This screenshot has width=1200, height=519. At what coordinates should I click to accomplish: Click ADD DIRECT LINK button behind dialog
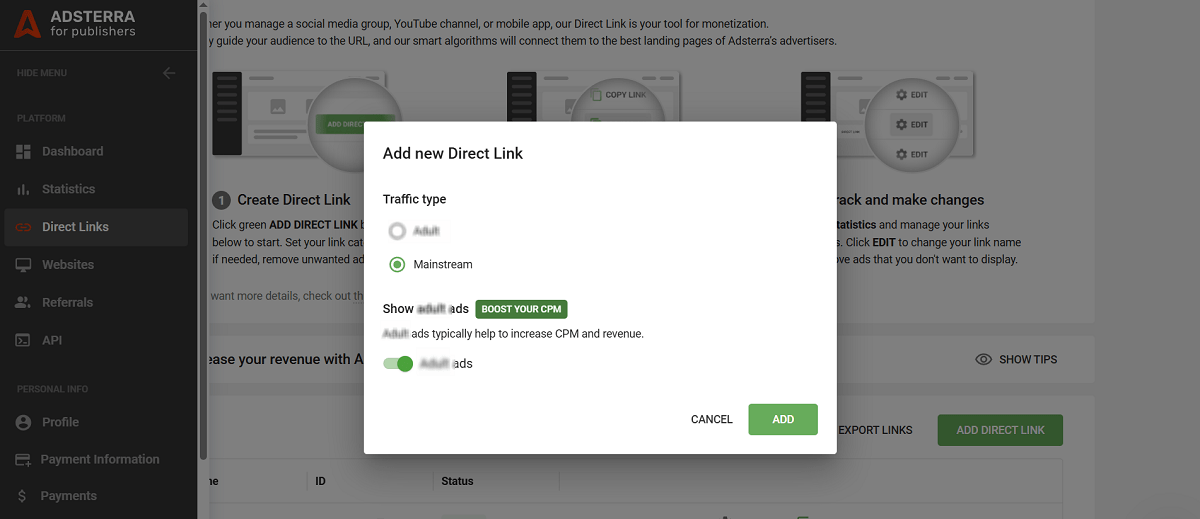pos(1000,430)
